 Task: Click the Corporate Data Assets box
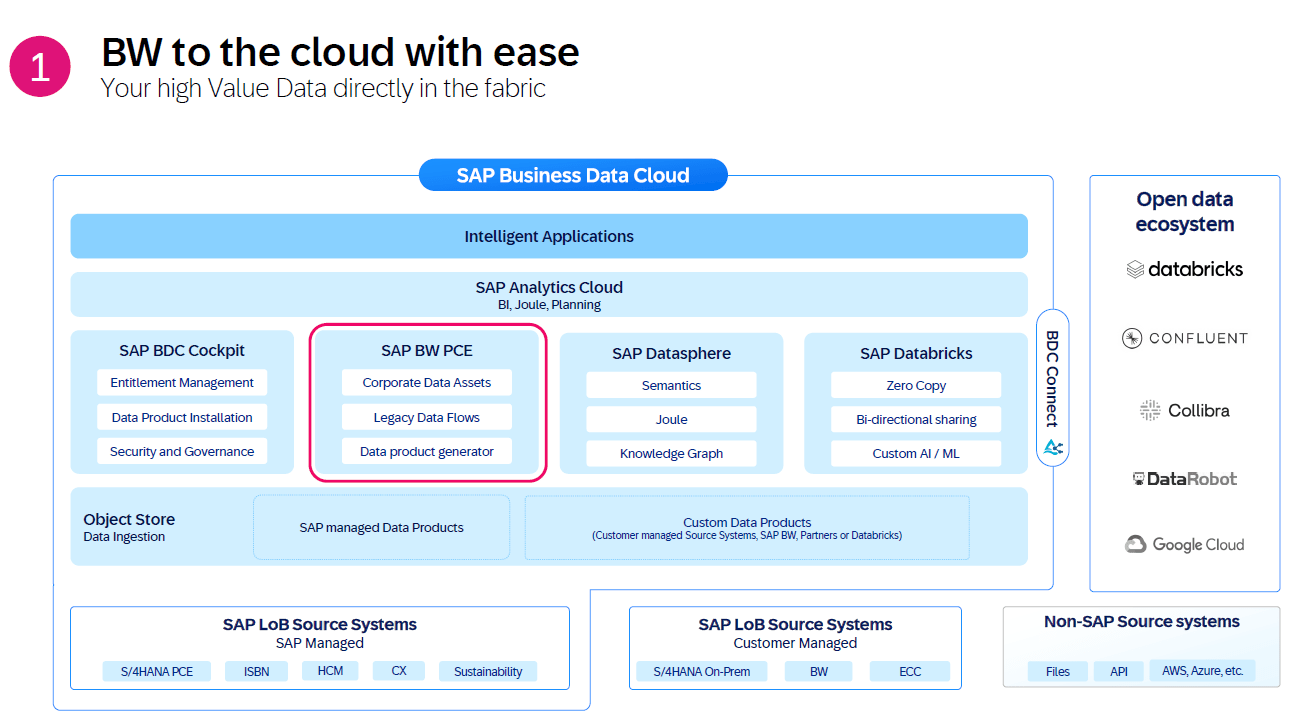[x=427, y=383]
